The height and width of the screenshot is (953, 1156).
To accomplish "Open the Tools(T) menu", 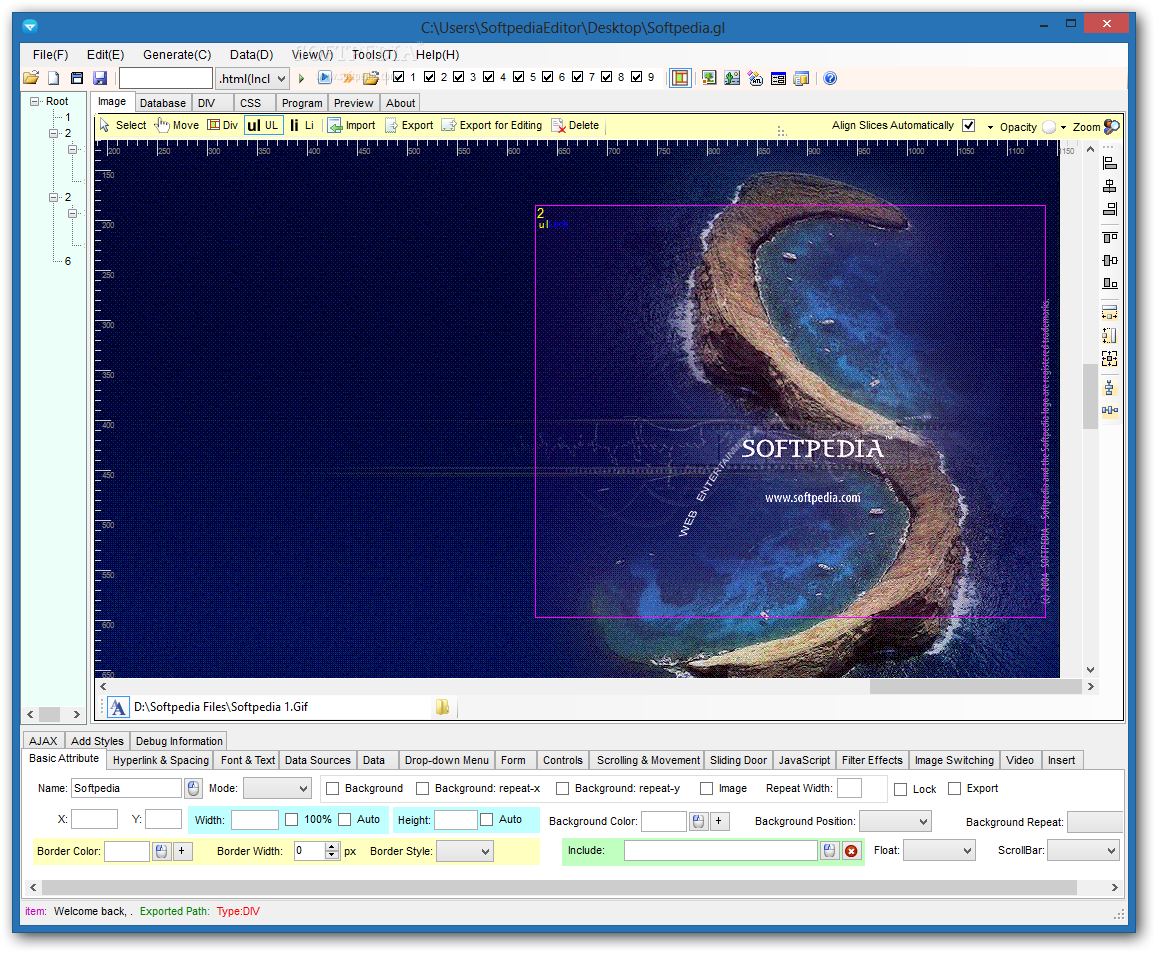I will coord(375,55).
